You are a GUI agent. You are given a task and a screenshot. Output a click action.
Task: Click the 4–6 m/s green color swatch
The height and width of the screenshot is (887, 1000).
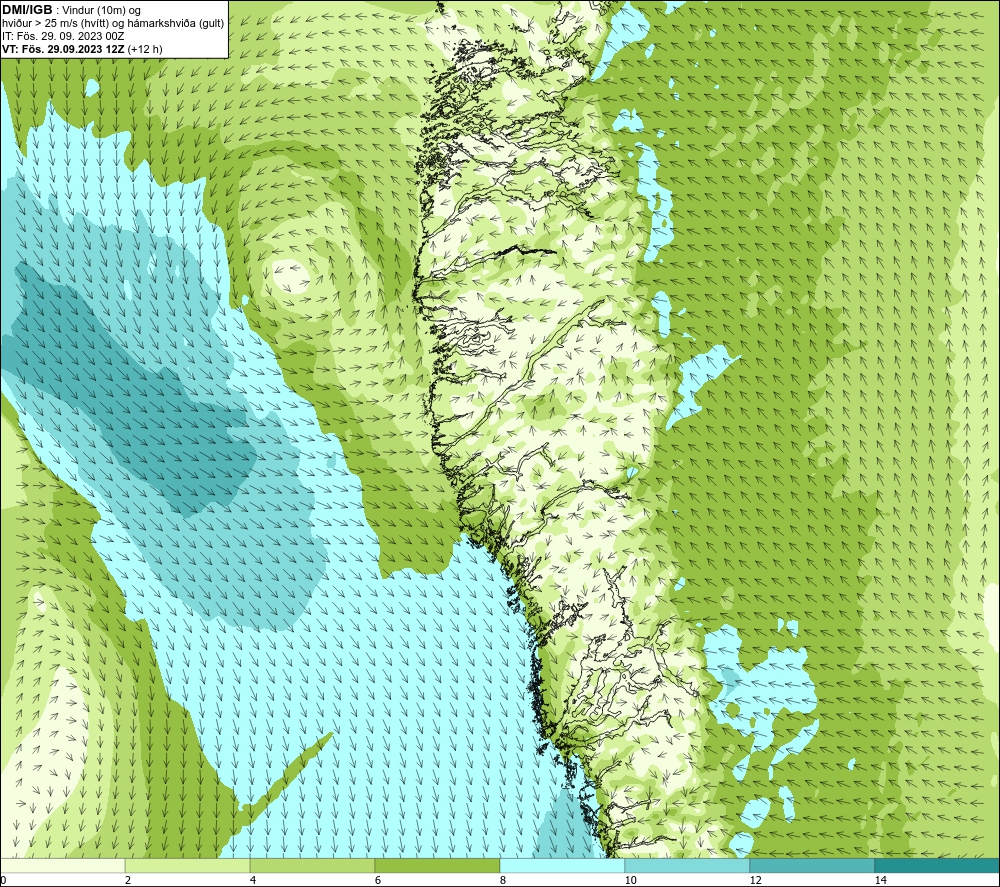pos(312,865)
